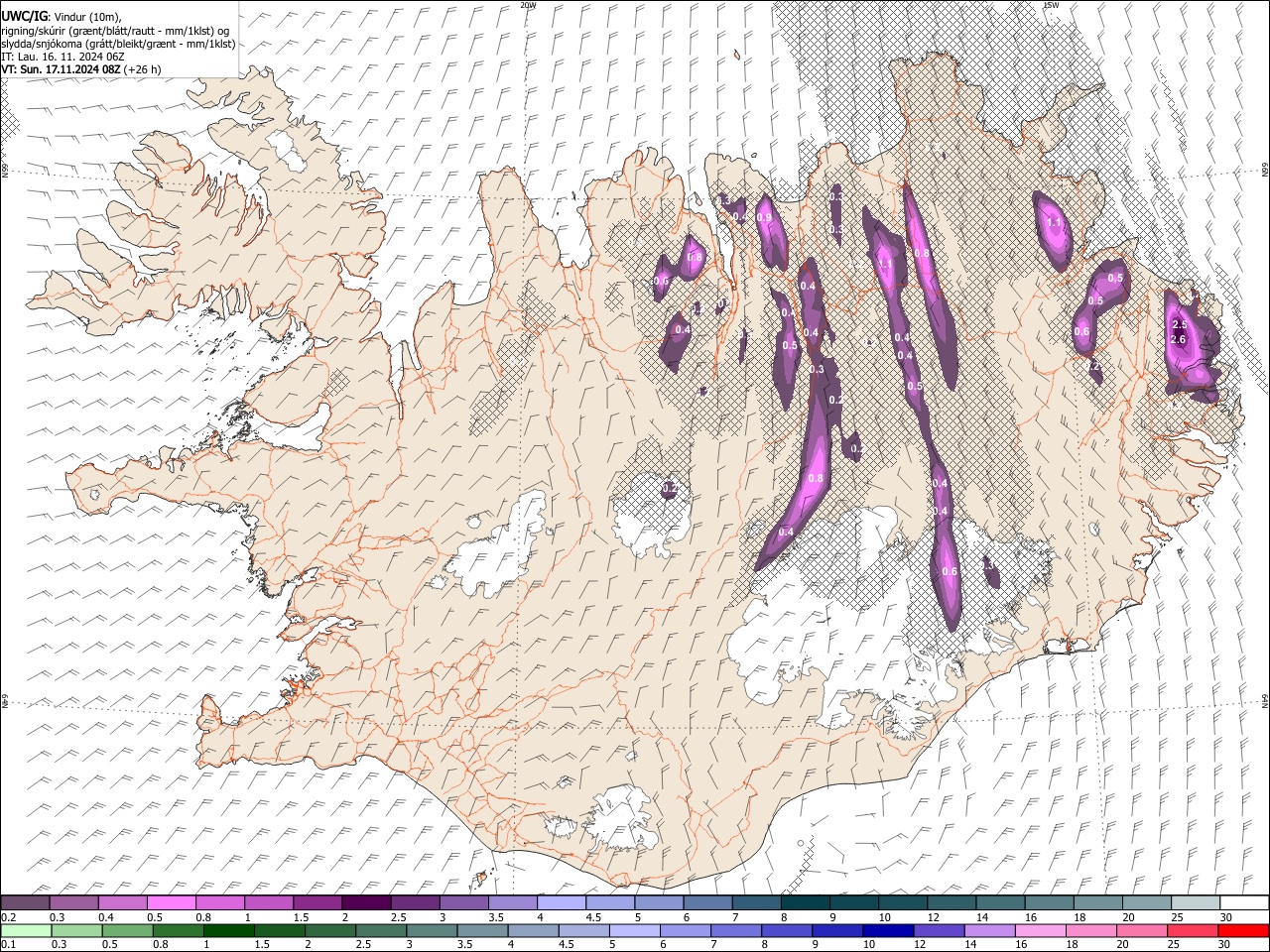Click the white swatch above 30 in top row

click(x=1243, y=902)
